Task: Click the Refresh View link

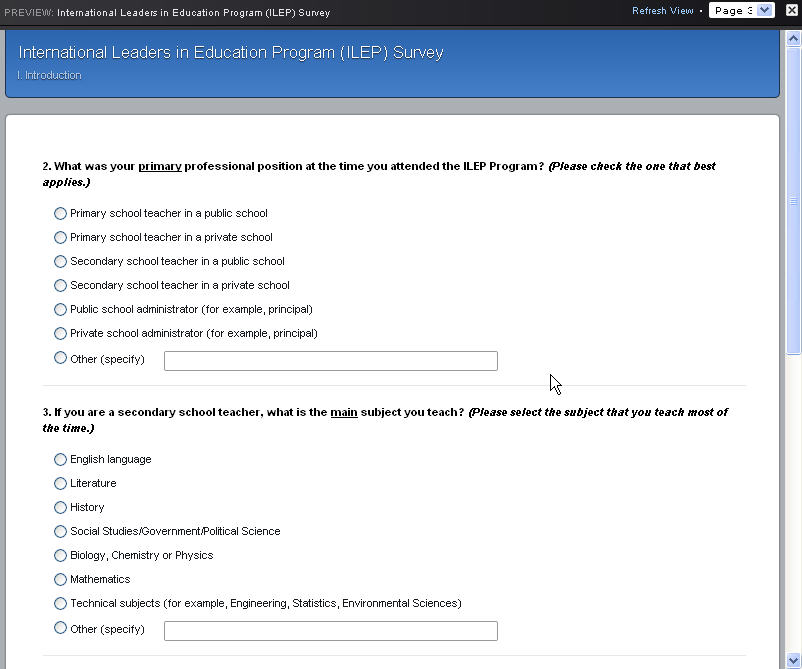Action: 662,11
